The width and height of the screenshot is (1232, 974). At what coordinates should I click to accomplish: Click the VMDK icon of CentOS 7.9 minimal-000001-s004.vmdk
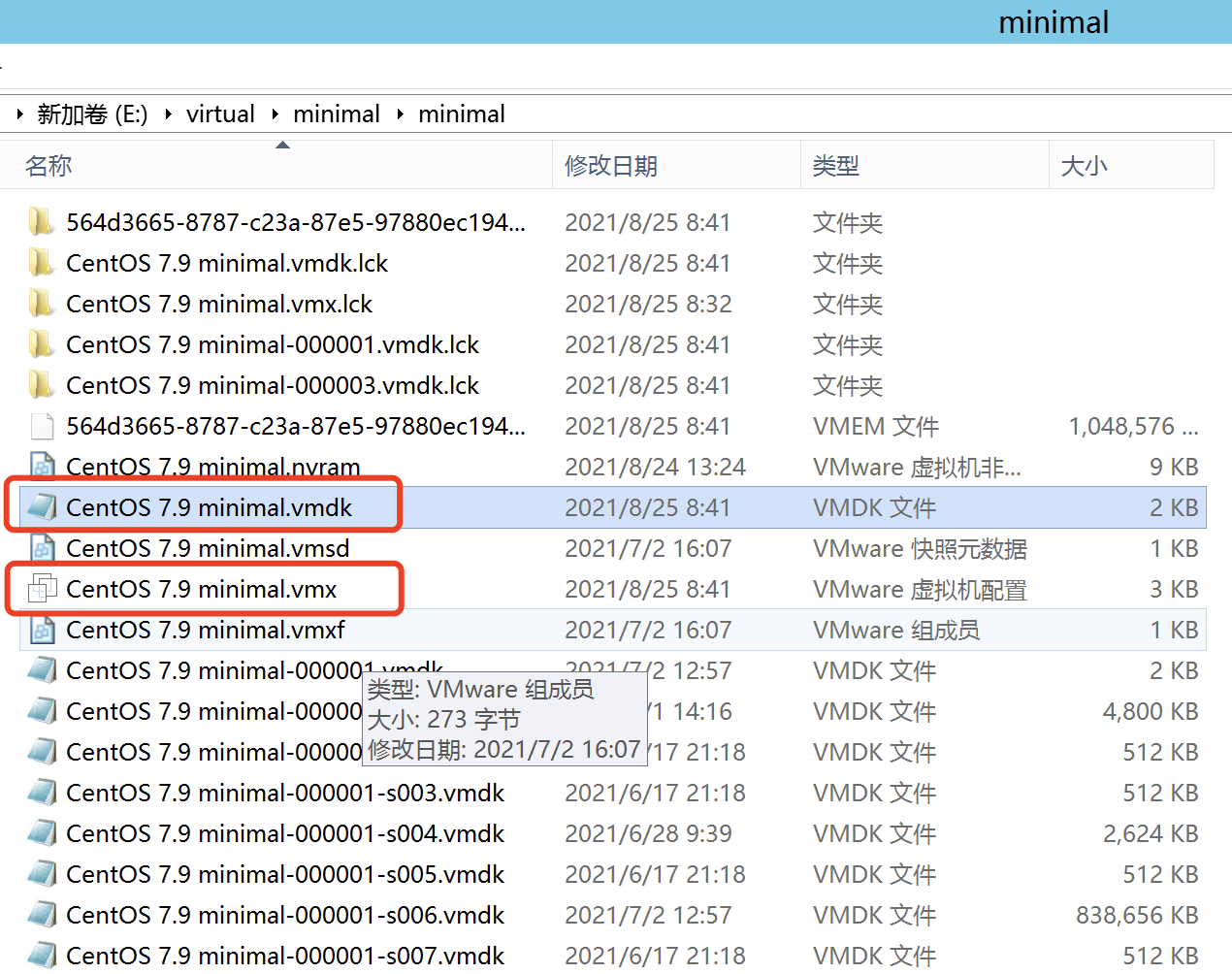click(41, 833)
